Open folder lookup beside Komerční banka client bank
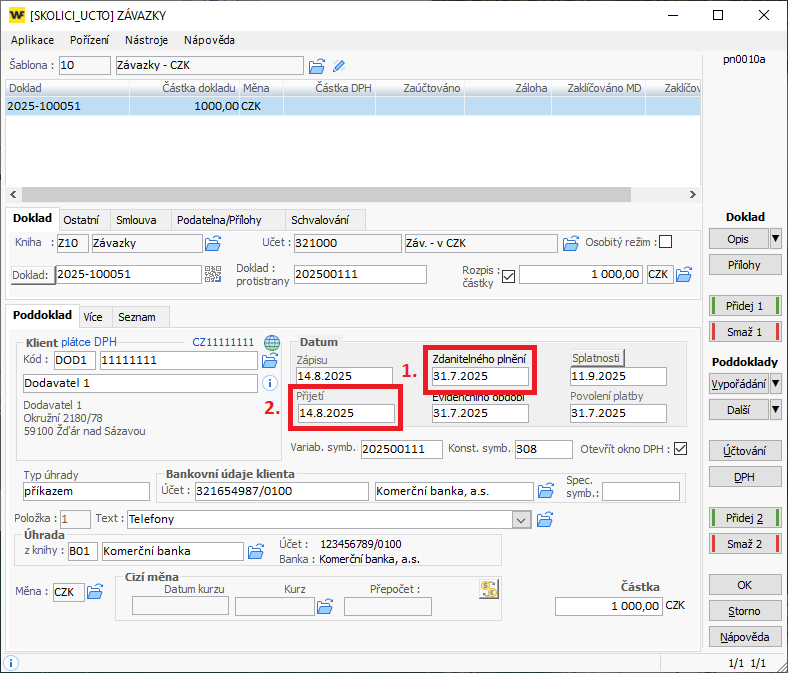 tap(546, 491)
